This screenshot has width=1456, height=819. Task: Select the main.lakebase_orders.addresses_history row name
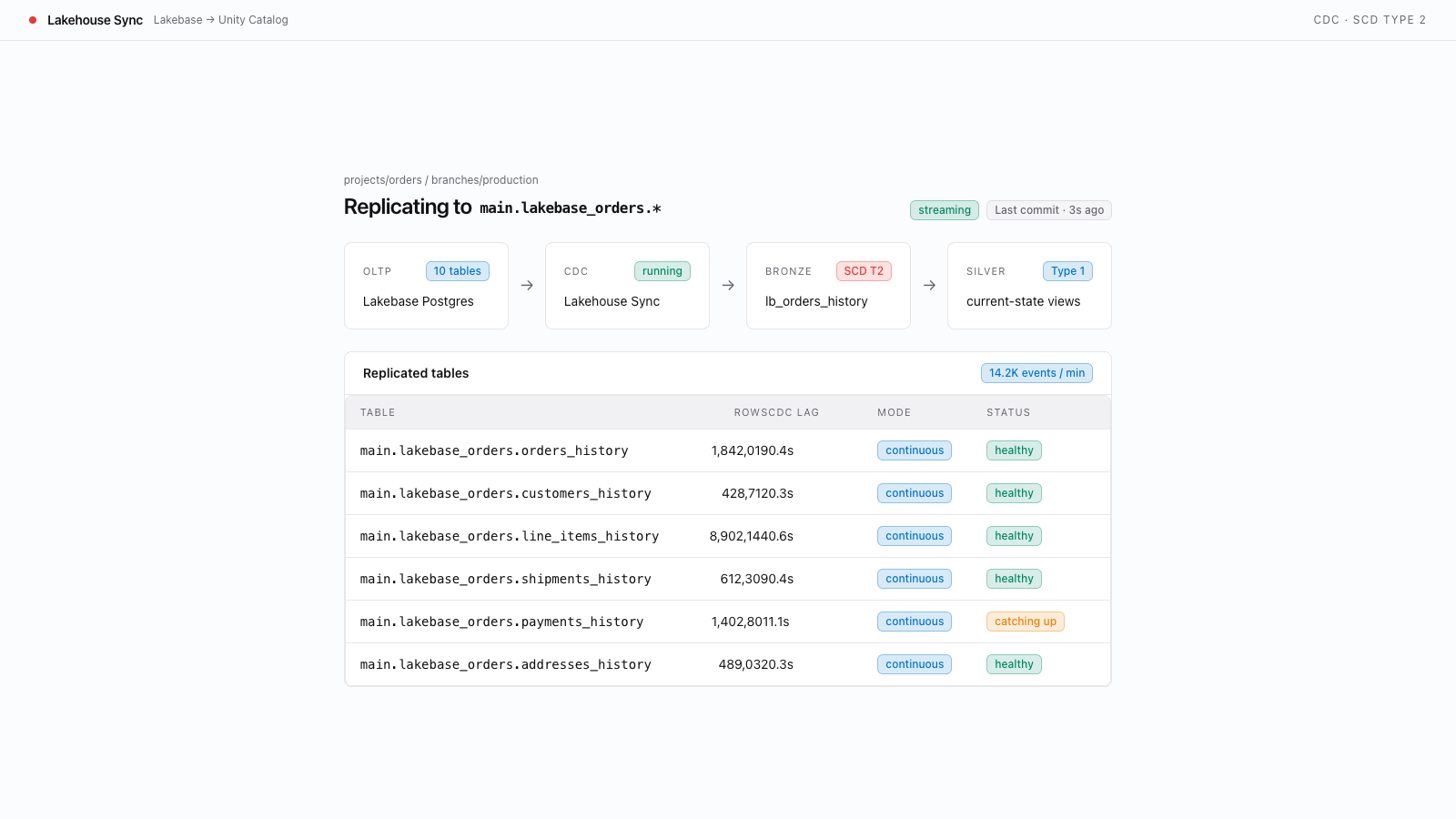coord(506,664)
